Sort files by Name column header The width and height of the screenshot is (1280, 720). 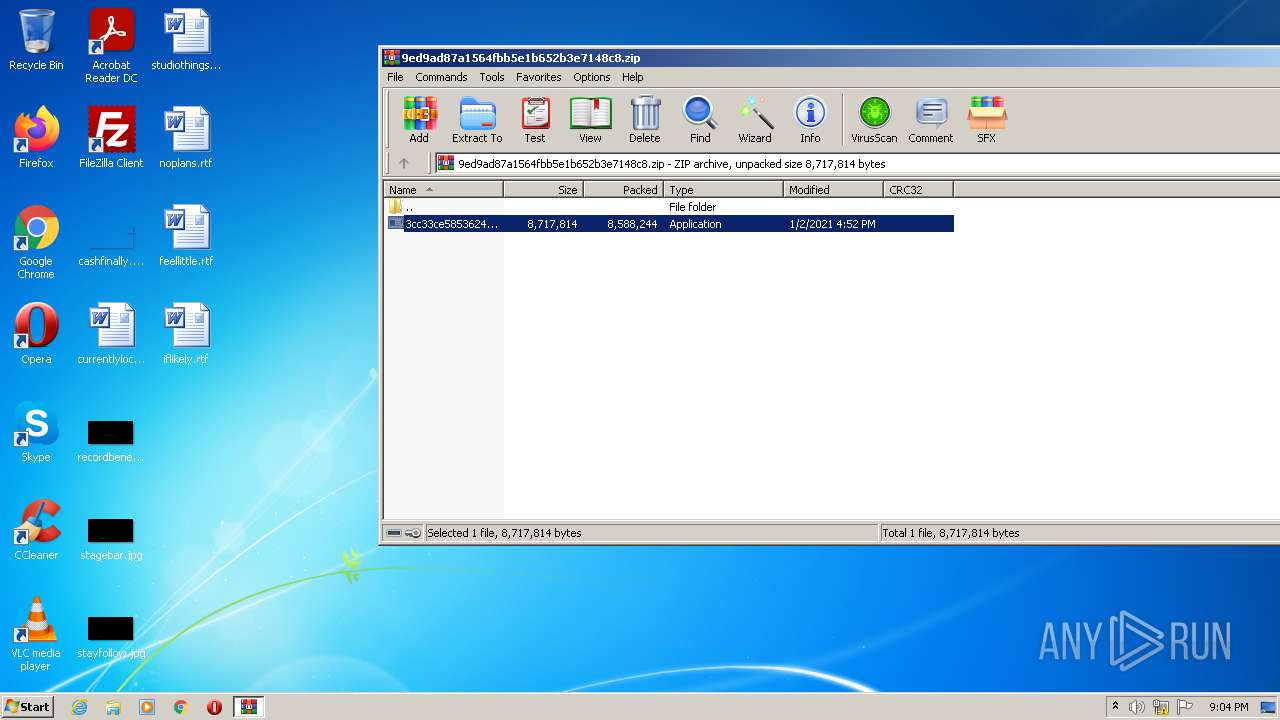(444, 189)
